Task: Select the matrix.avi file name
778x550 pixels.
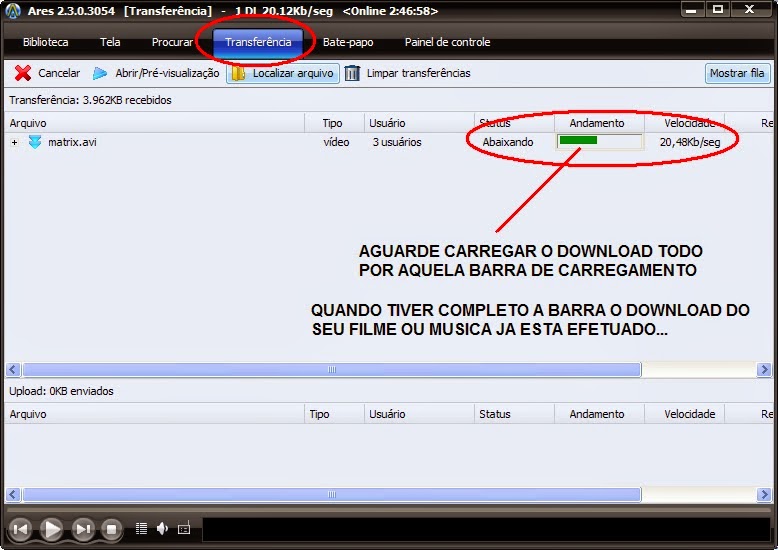Action: tap(72, 142)
